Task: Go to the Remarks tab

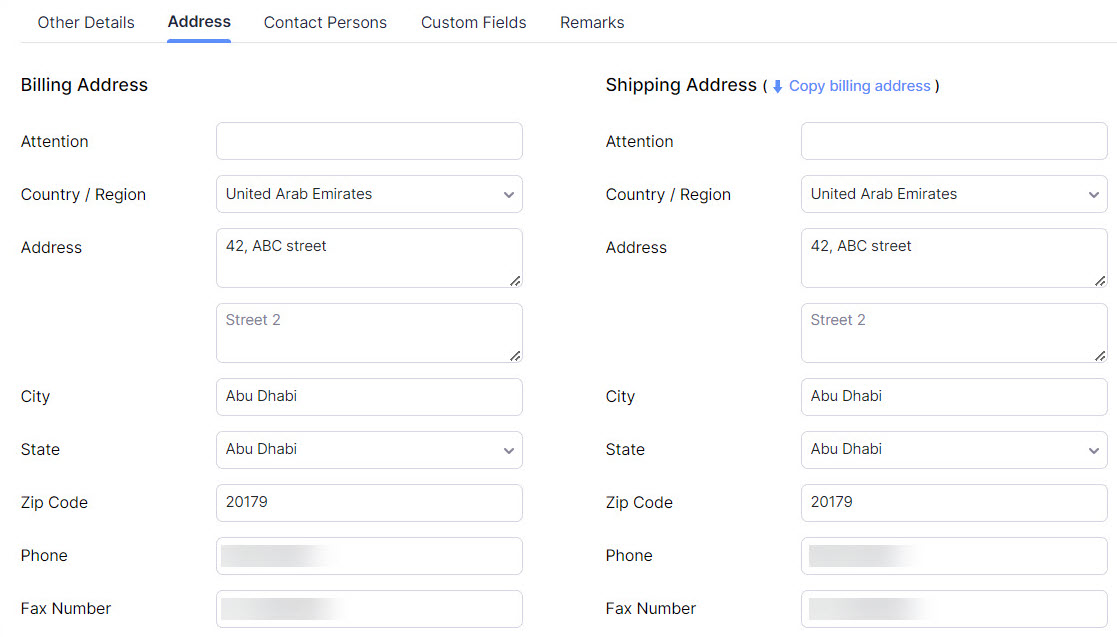Action: coord(592,22)
